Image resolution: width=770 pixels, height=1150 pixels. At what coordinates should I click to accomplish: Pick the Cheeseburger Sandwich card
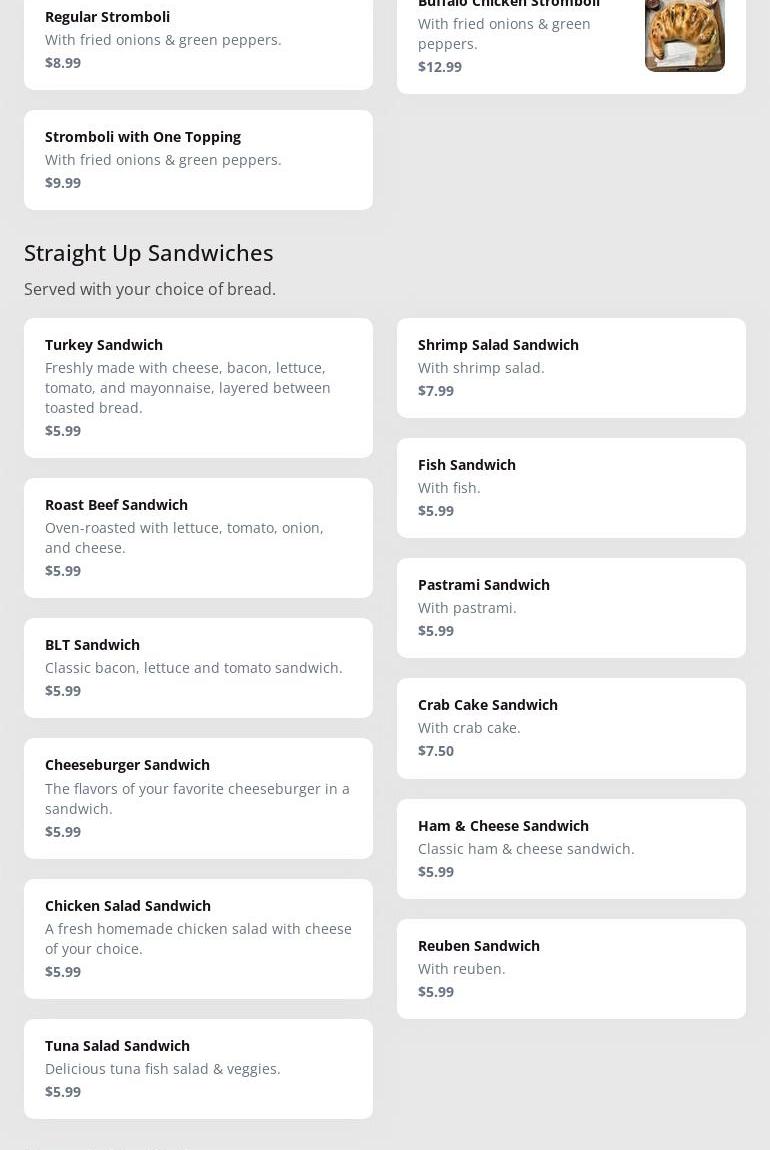[198, 798]
